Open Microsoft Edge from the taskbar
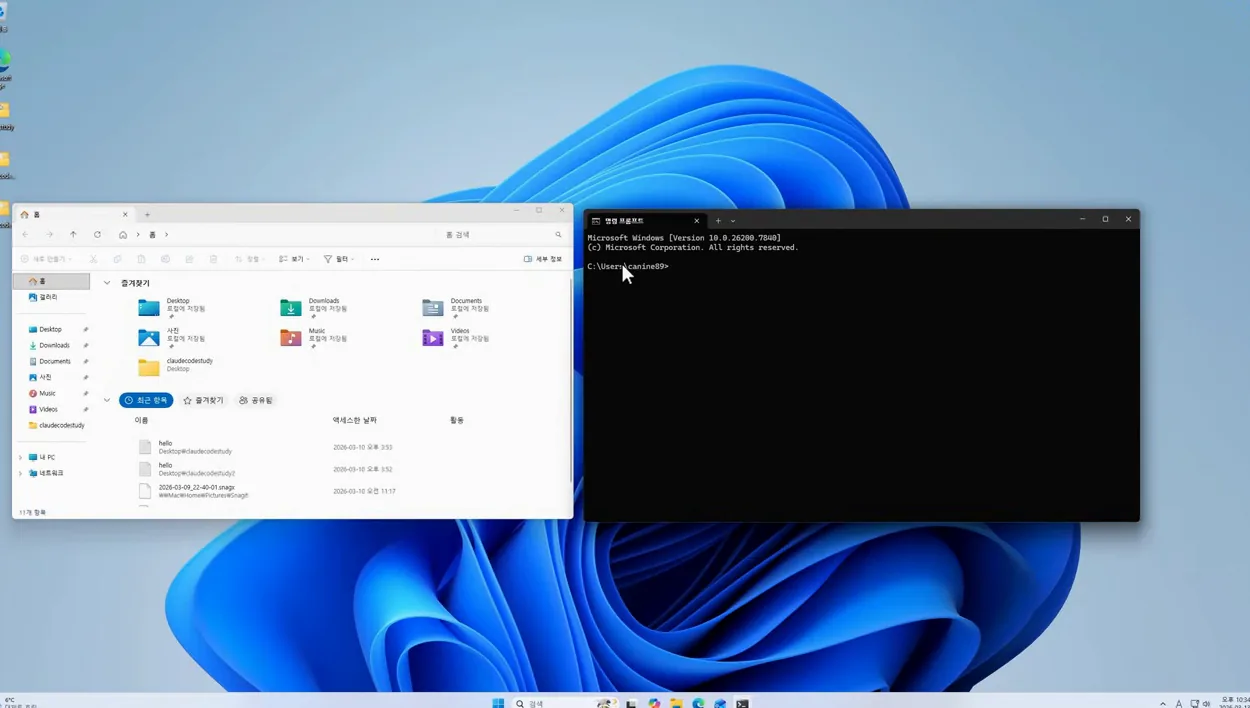Image resolution: width=1250 pixels, height=708 pixels. tap(698, 703)
